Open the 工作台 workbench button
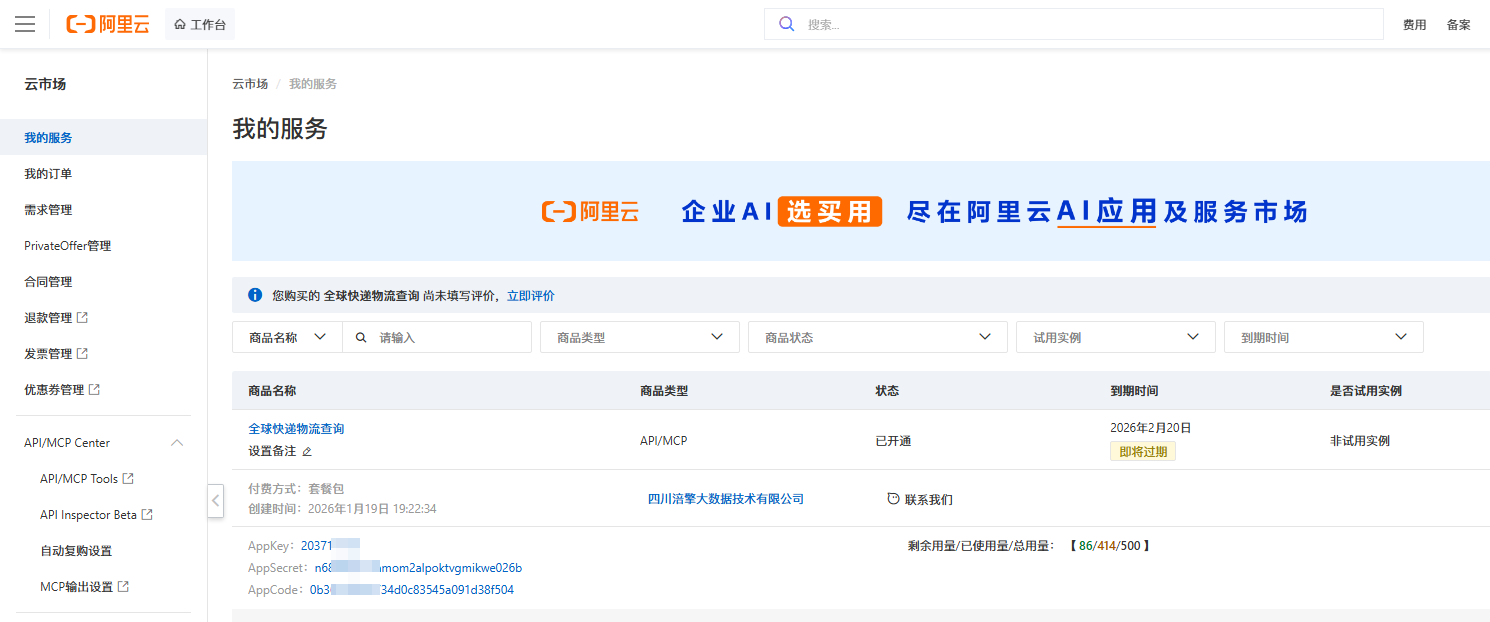 click(200, 24)
